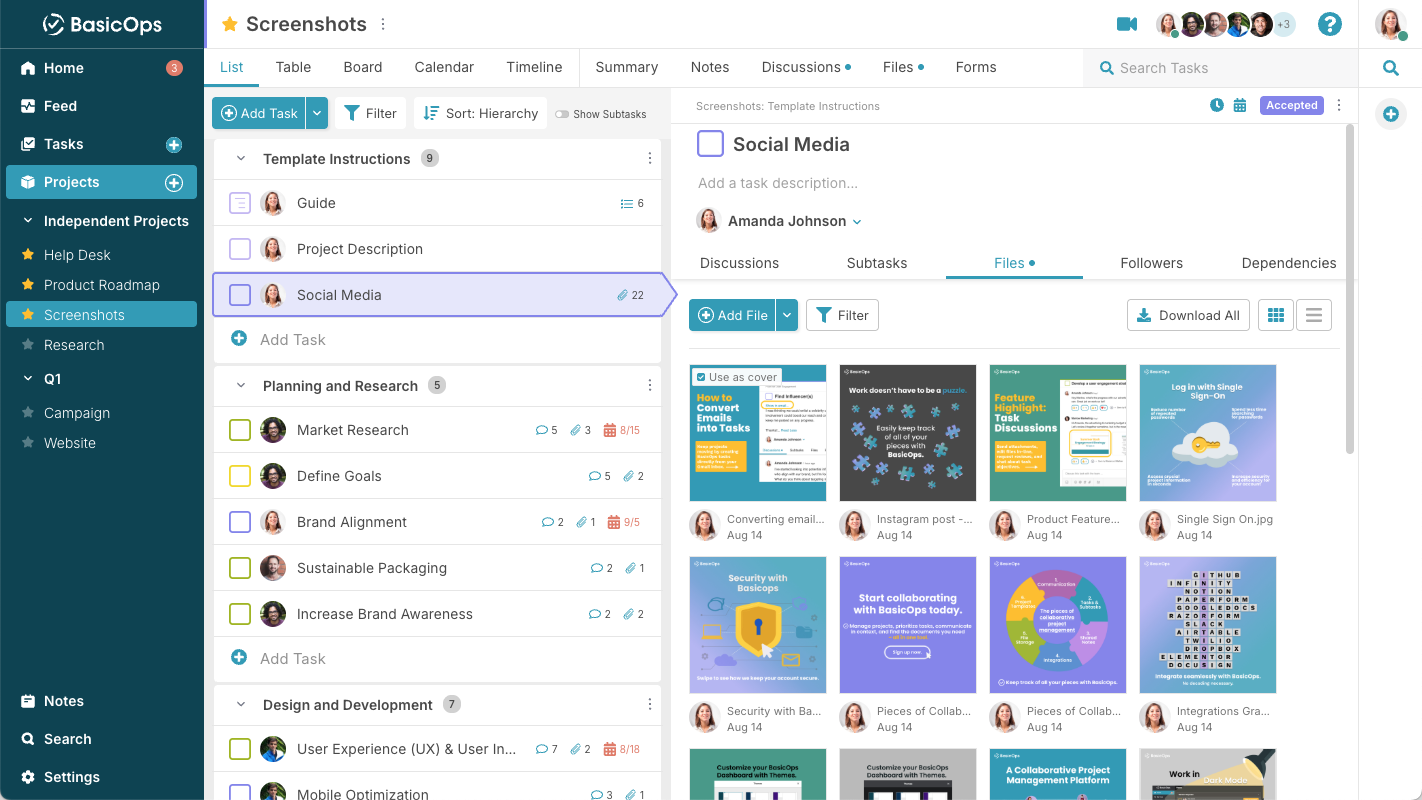
Task: Collapse the Template Instructions section
Action: coord(241,158)
